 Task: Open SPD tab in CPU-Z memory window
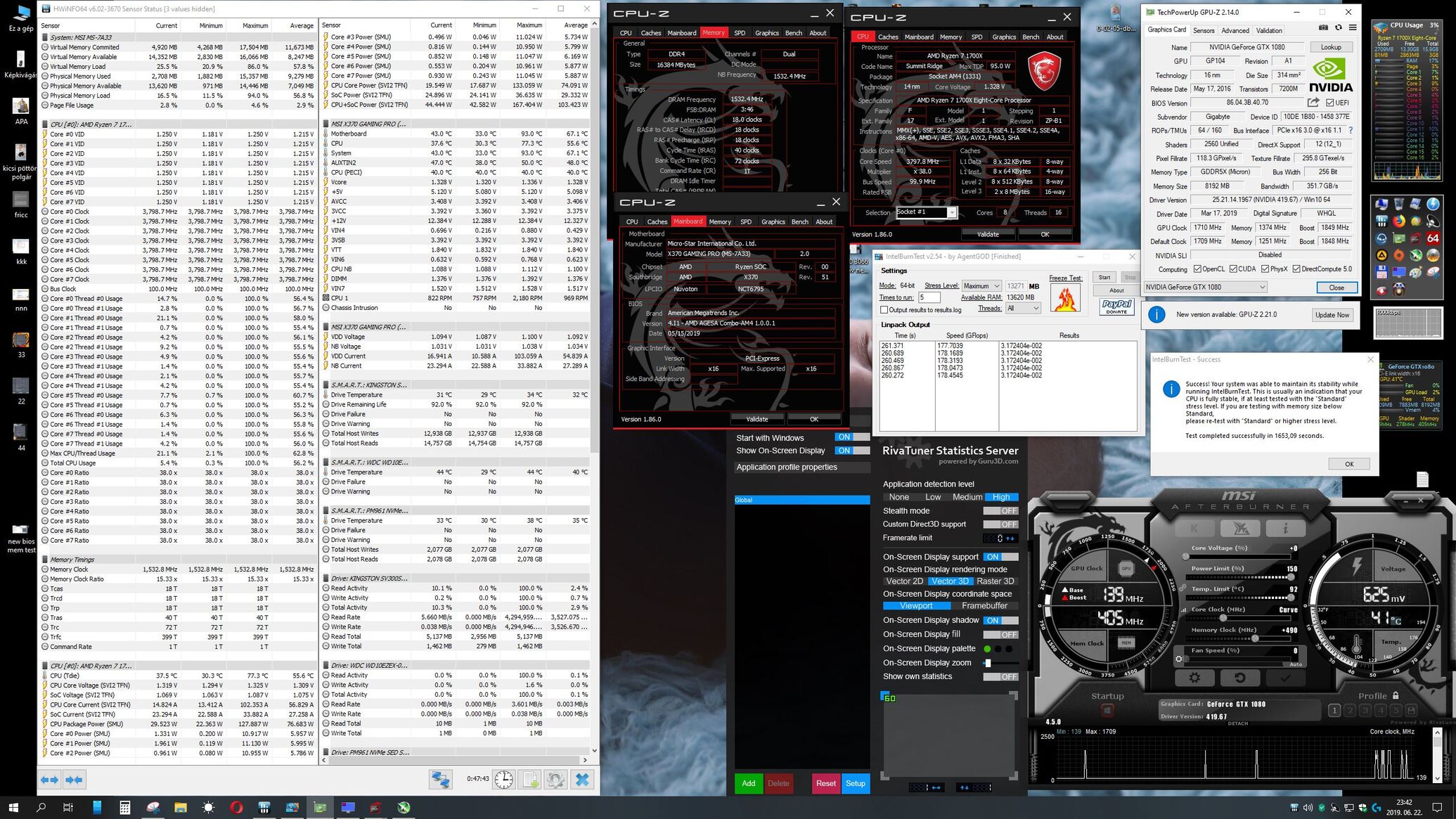pos(739,33)
